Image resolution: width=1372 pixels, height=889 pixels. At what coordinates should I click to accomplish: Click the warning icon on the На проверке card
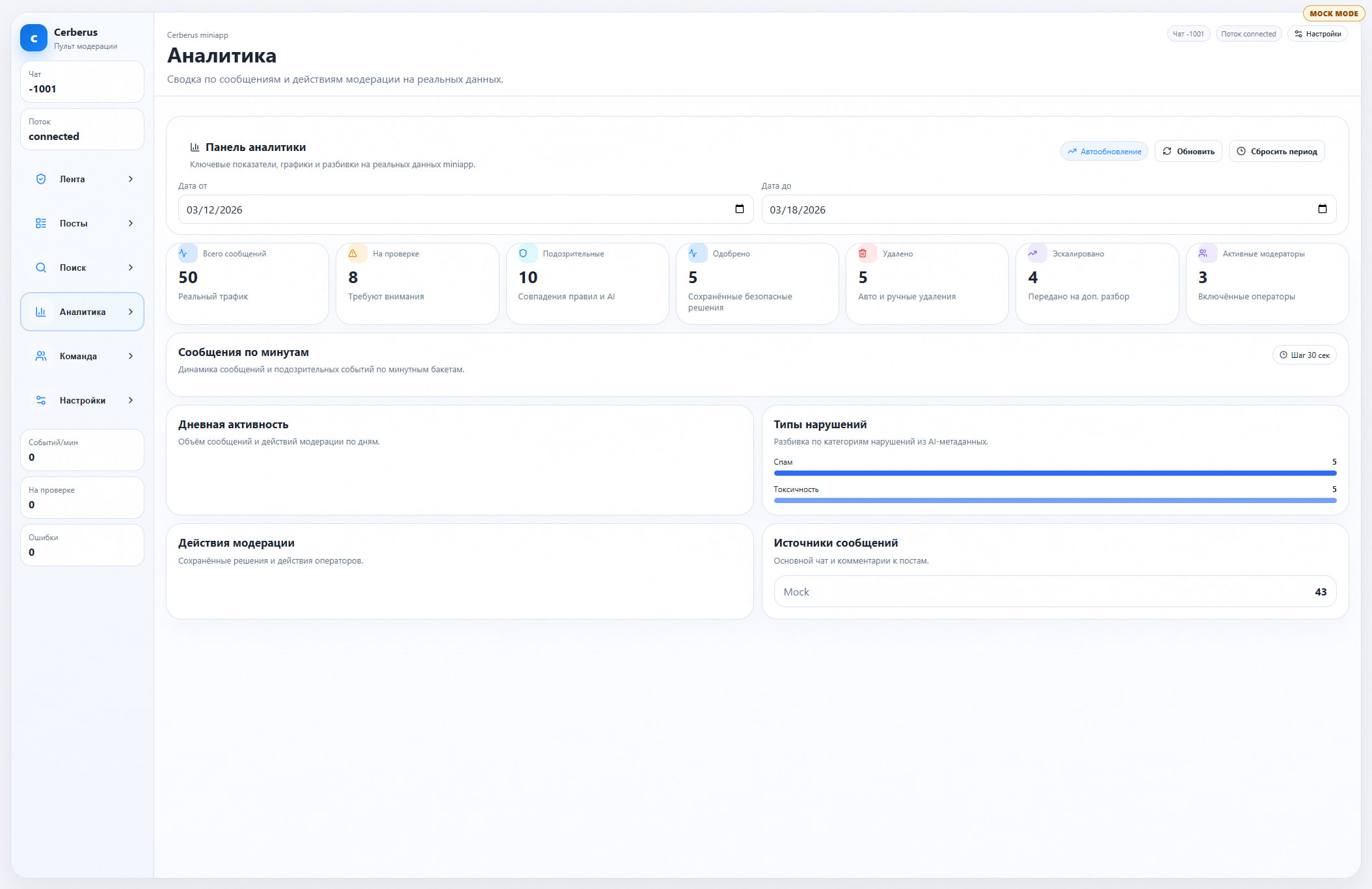353,254
